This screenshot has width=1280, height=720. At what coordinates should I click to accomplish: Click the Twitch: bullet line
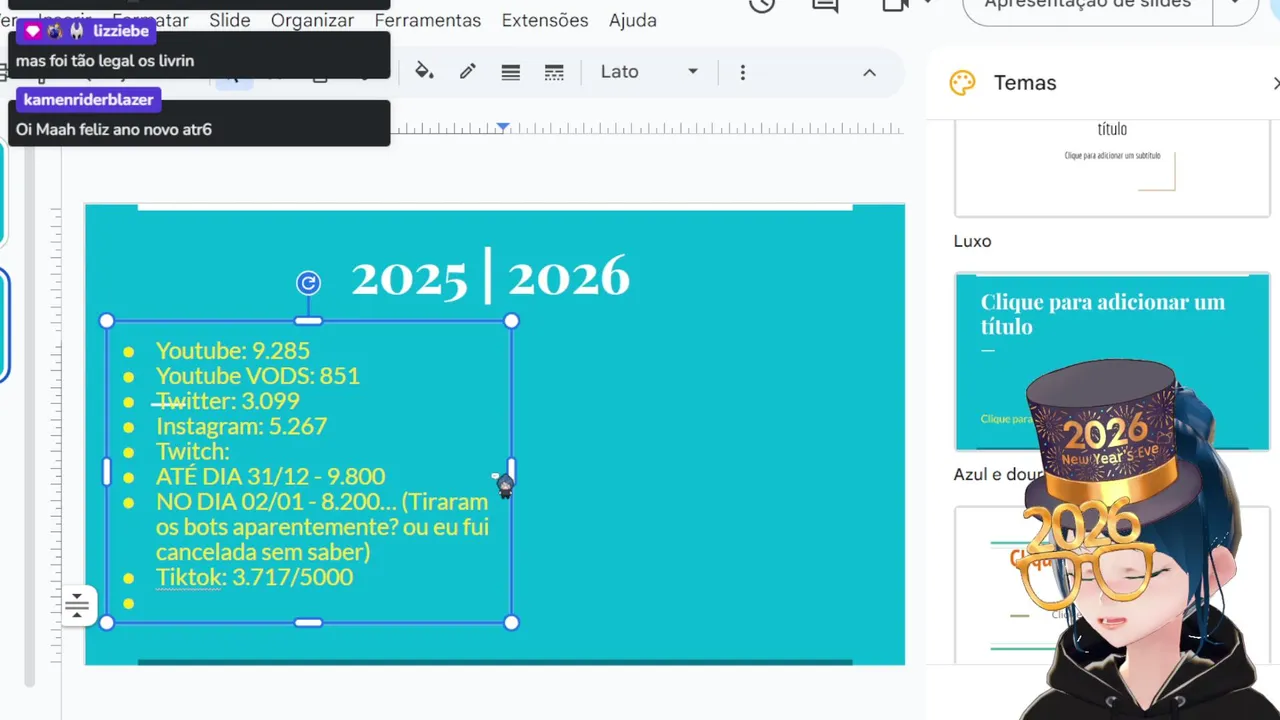[193, 451]
